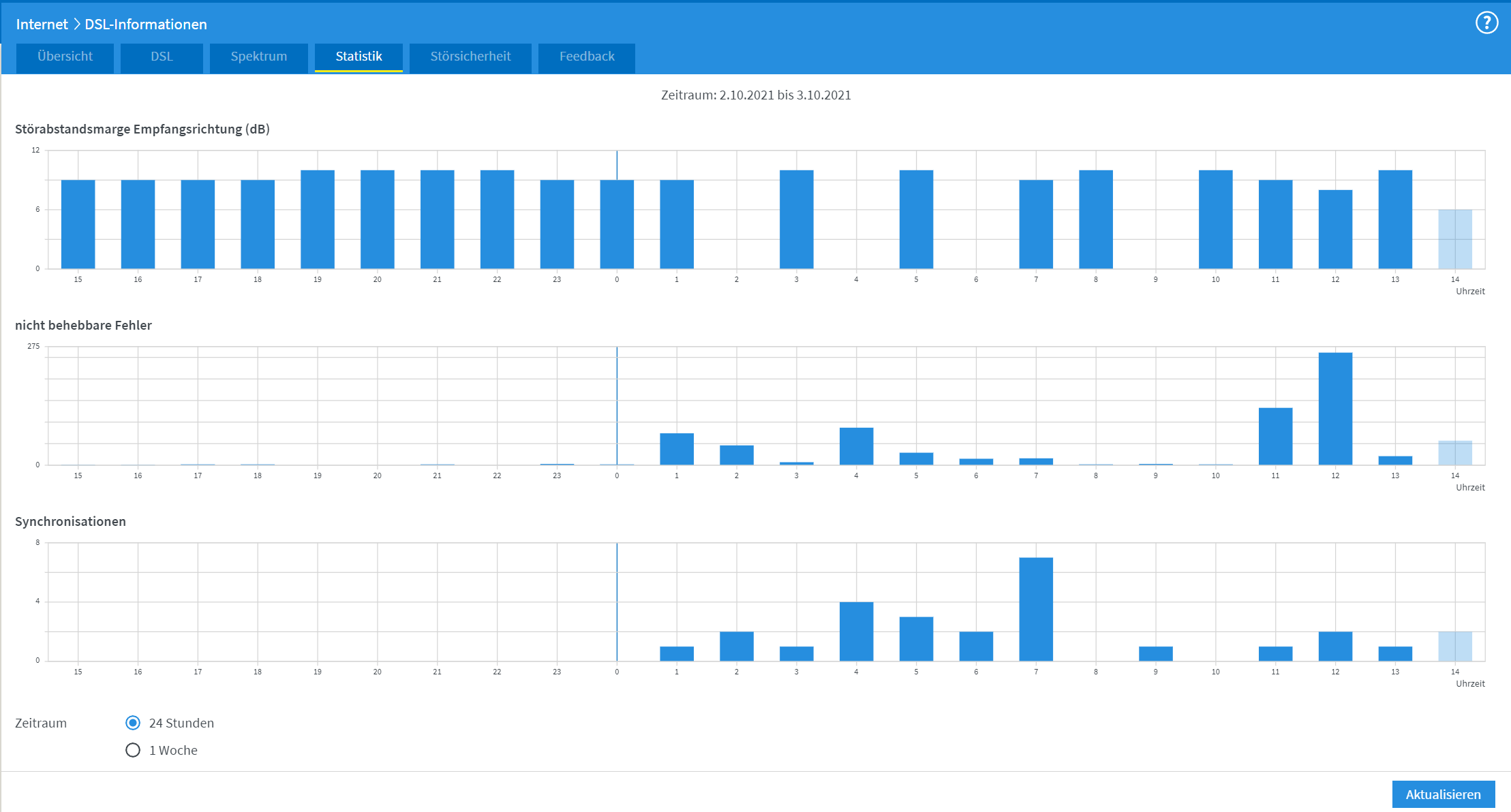The image size is (1511, 812).
Task: Click the Internet breadcrumb link
Action: click(x=42, y=25)
